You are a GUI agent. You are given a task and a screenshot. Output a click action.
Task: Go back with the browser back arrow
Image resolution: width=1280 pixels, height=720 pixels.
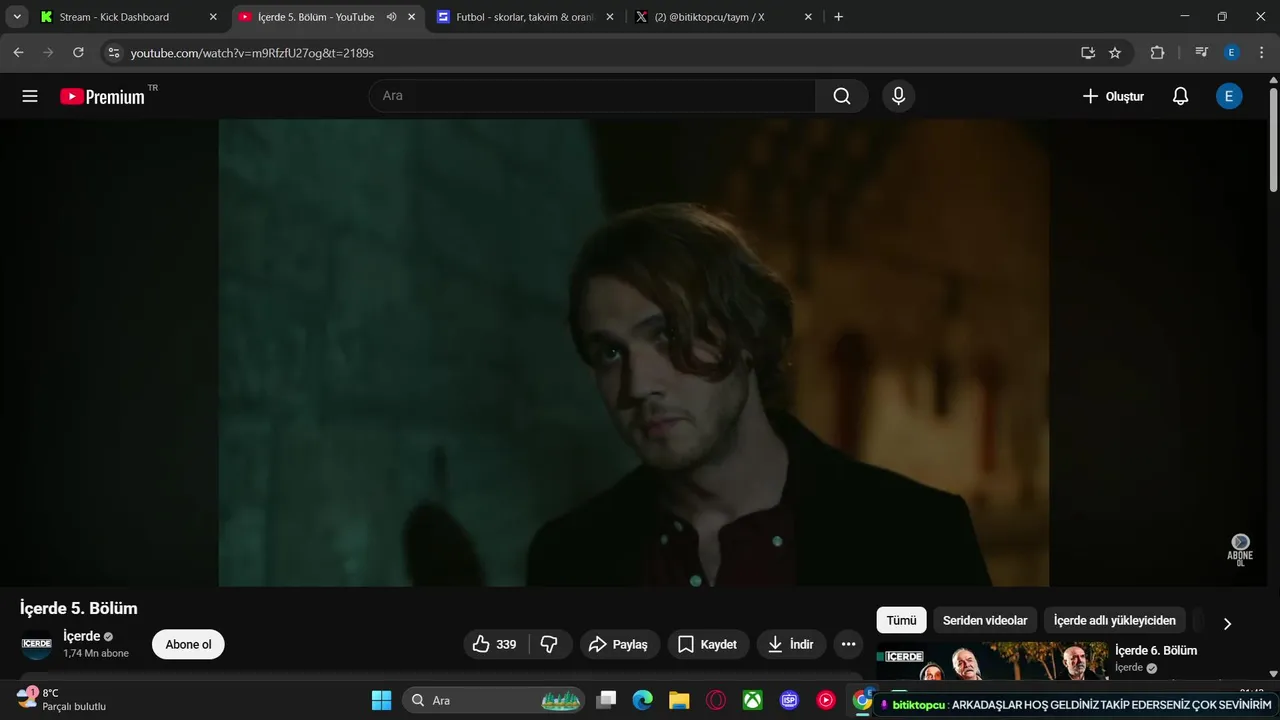(x=18, y=52)
